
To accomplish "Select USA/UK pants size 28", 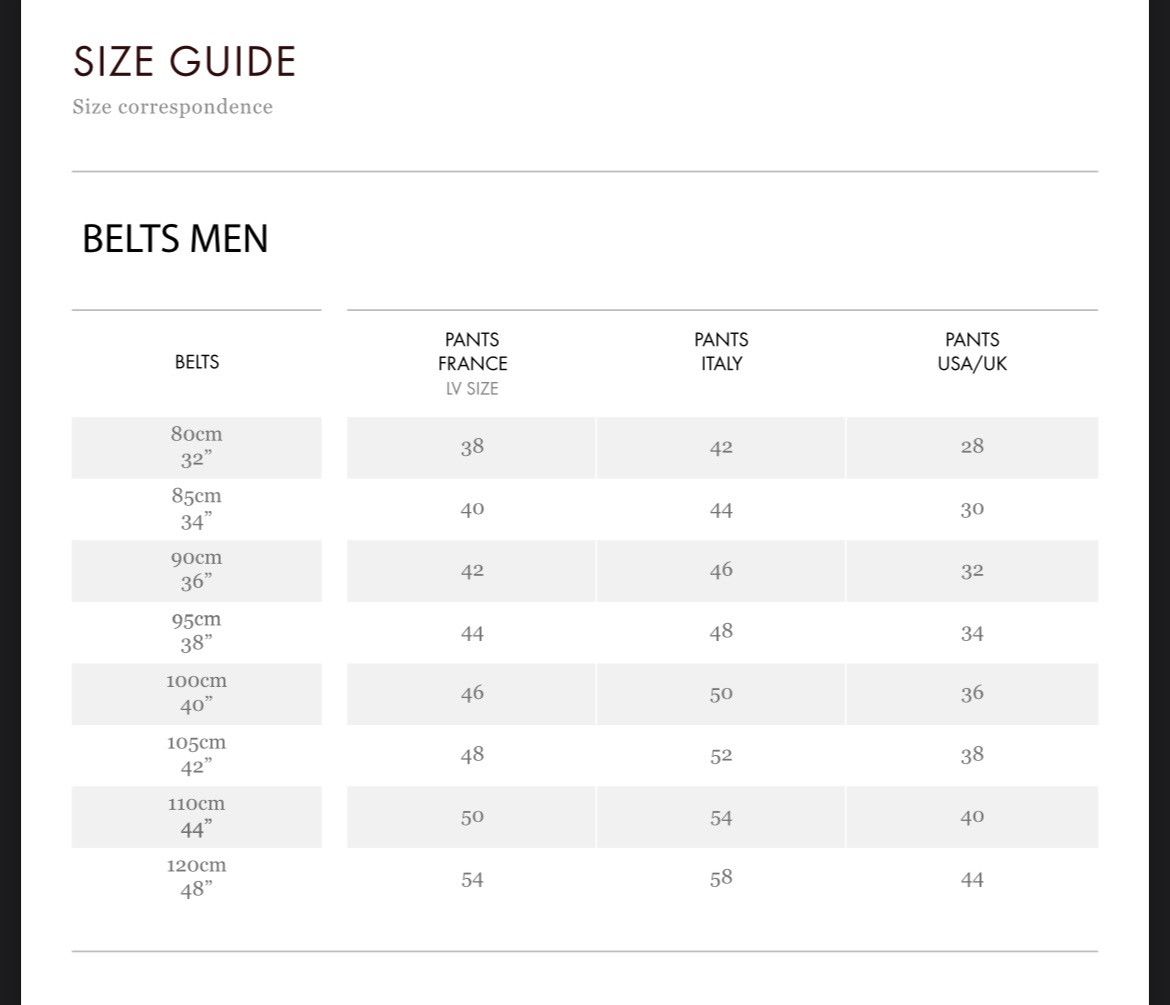I will pos(972,447).
